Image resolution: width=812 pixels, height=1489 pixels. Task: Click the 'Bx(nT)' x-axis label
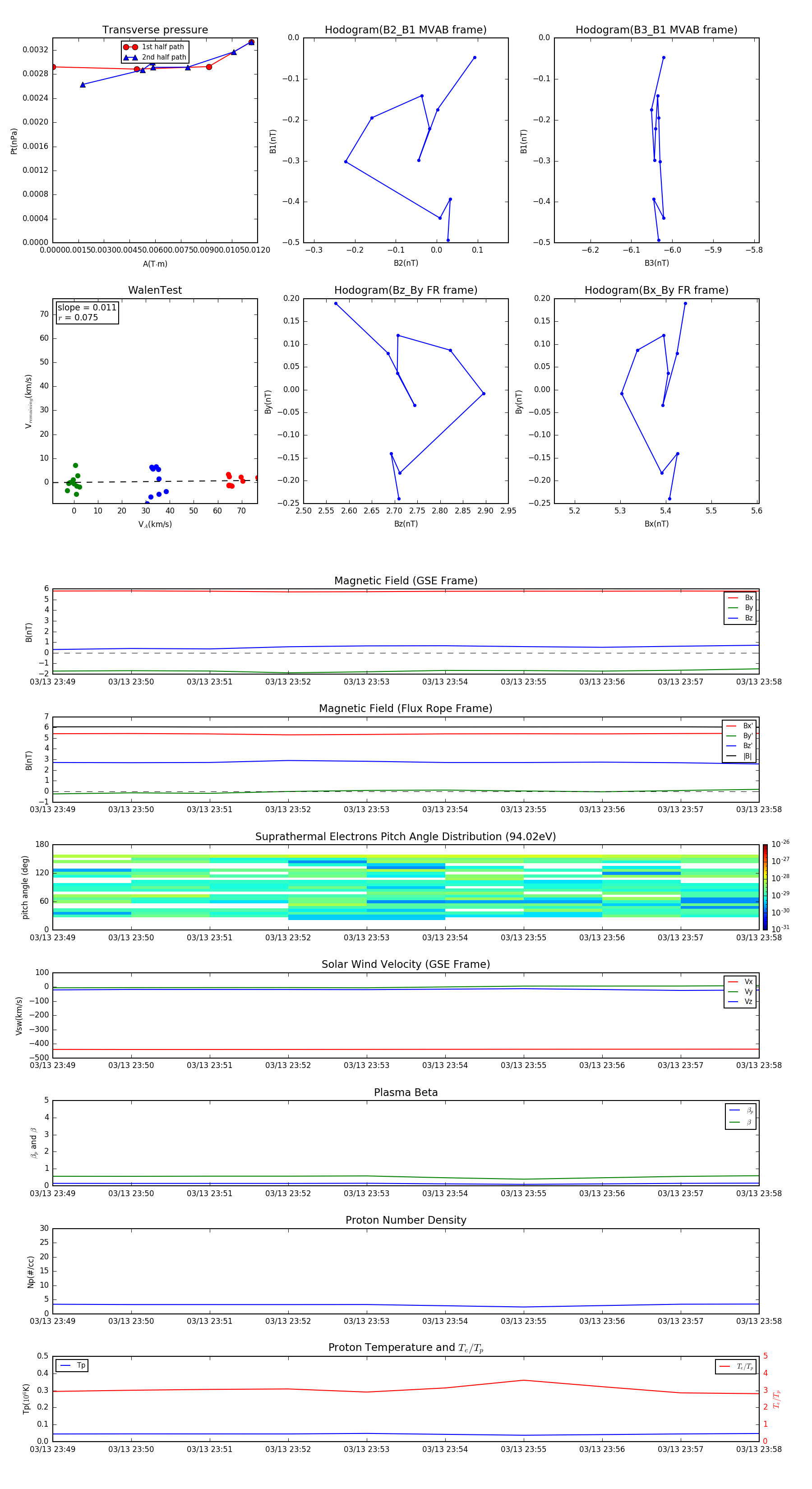pyautogui.click(x=656, y=524)
